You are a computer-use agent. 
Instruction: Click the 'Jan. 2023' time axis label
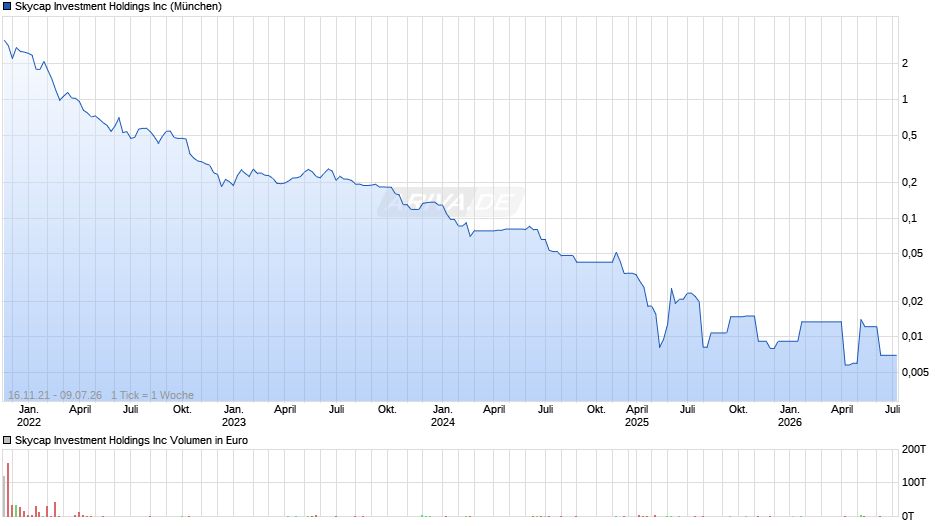(234, 416)
